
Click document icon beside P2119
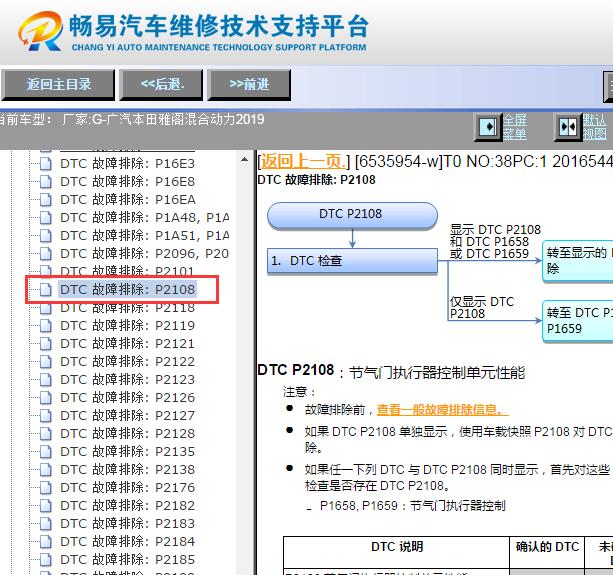(46, 325)
